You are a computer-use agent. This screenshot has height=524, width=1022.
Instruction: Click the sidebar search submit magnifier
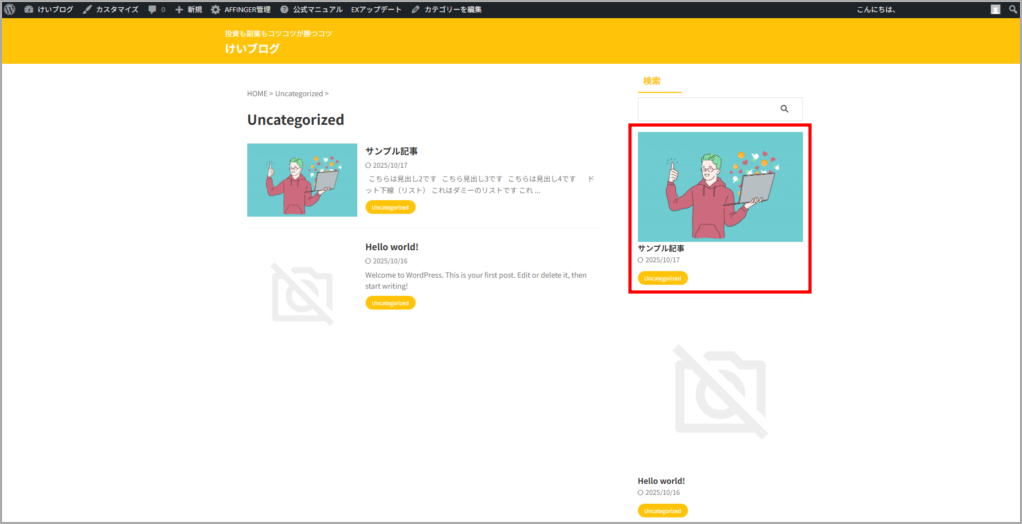pyautogui.click(x=785, y=109)
